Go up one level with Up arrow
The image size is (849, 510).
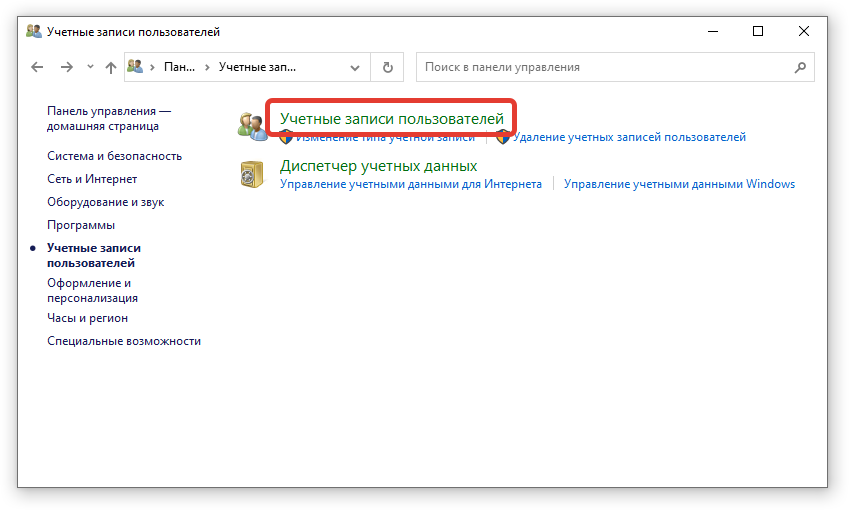(x=110, y=67)
